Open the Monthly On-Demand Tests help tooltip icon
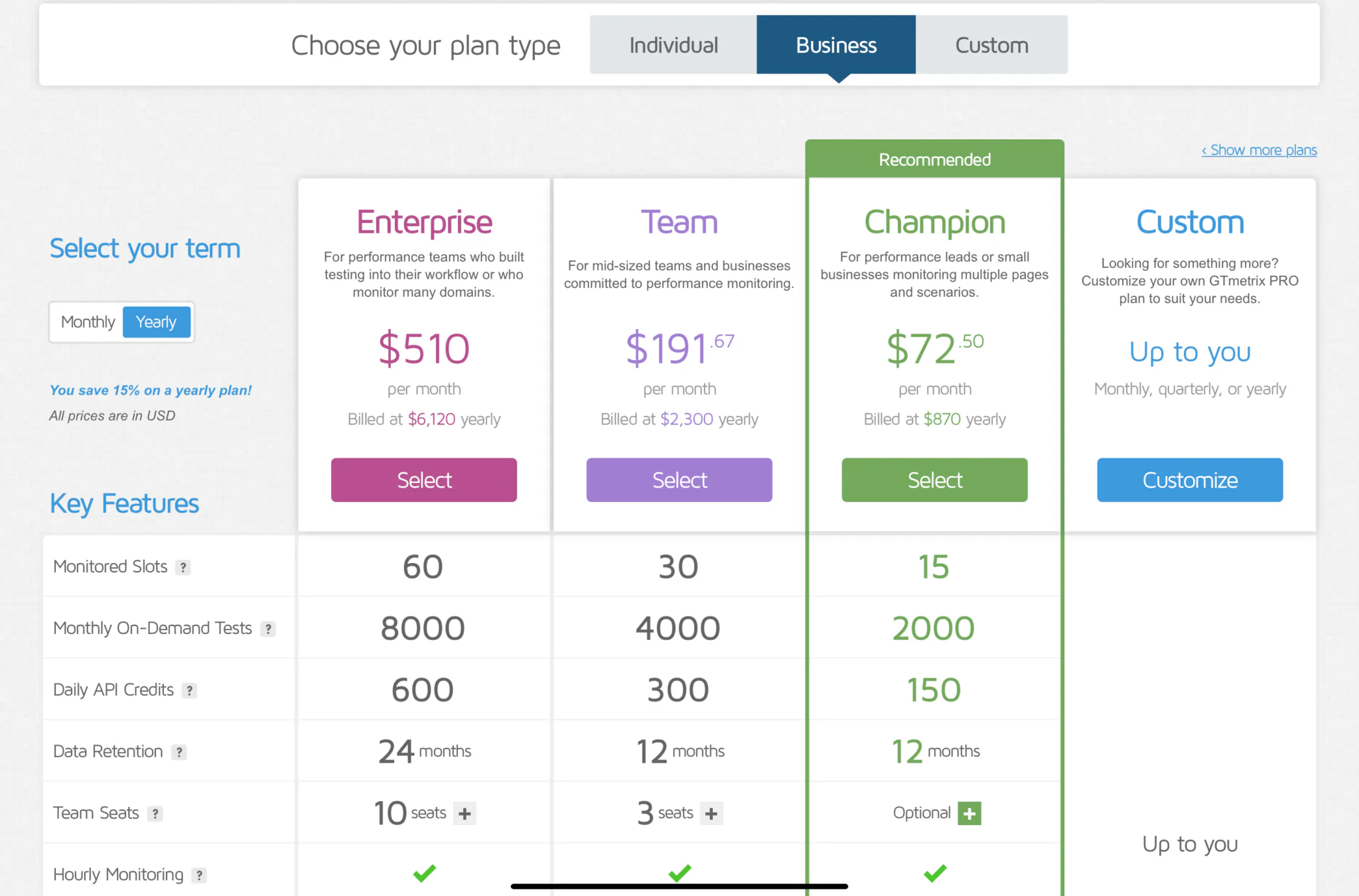Image resolution: width=1359 pixels, height=896 pixels. 268,629
